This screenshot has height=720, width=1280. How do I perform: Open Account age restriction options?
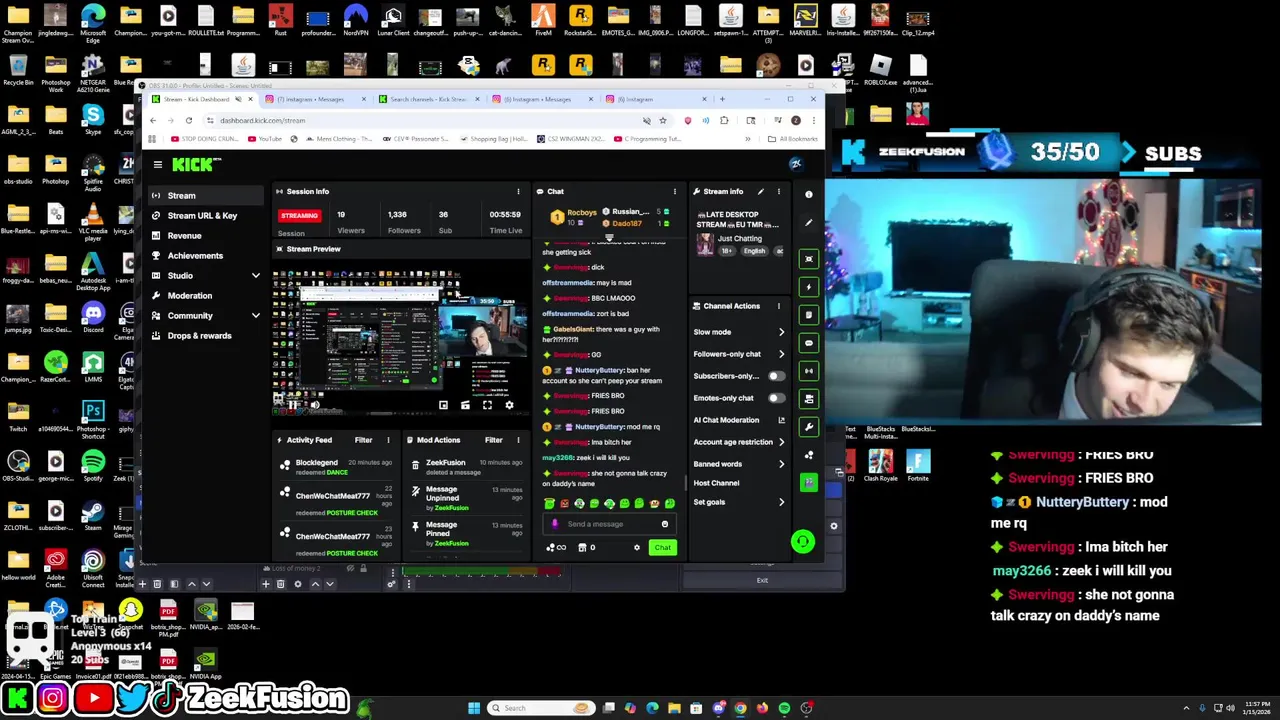pos(739,442)
